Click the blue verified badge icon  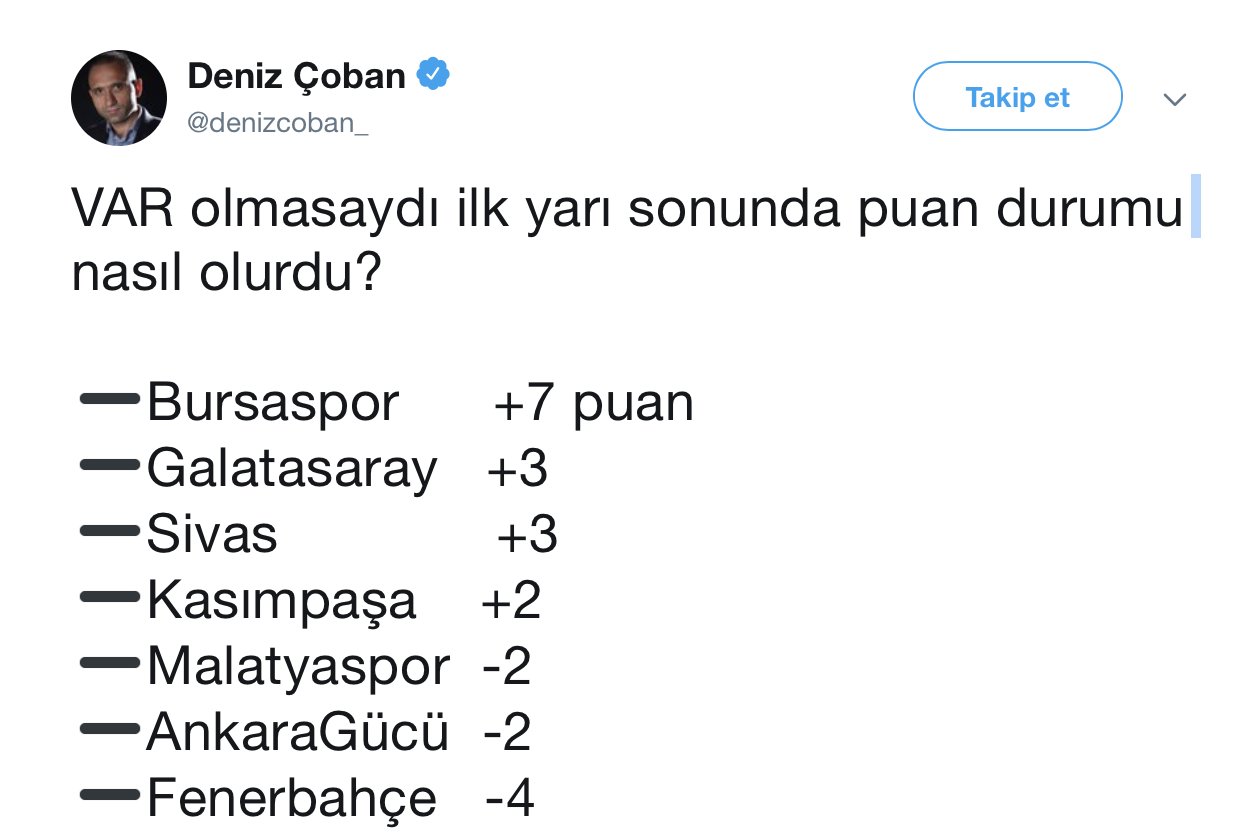pos(433,74)
